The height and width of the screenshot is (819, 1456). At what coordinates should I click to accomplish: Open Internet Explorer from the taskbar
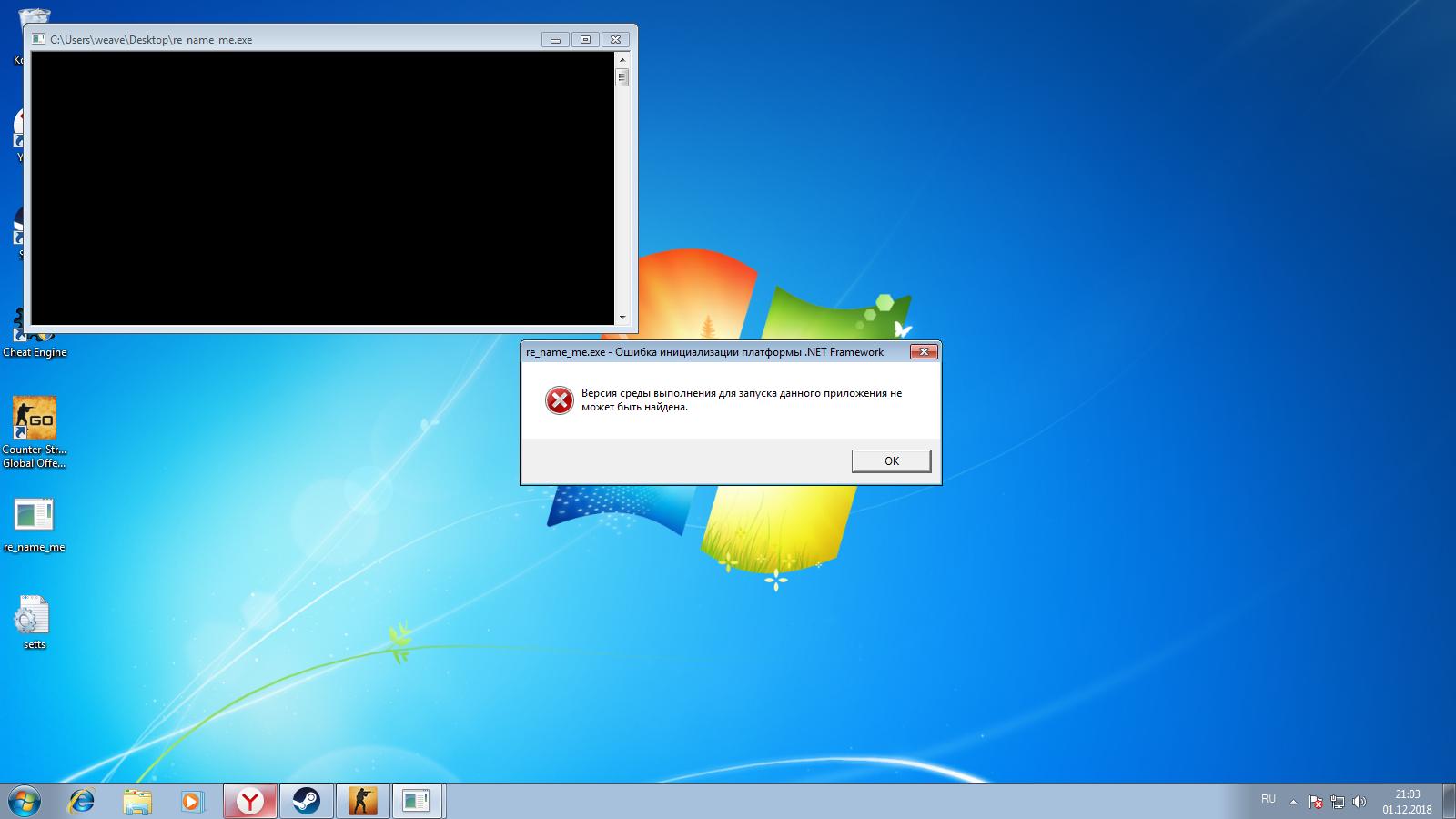pyautogui.click(x=82, y=802)
